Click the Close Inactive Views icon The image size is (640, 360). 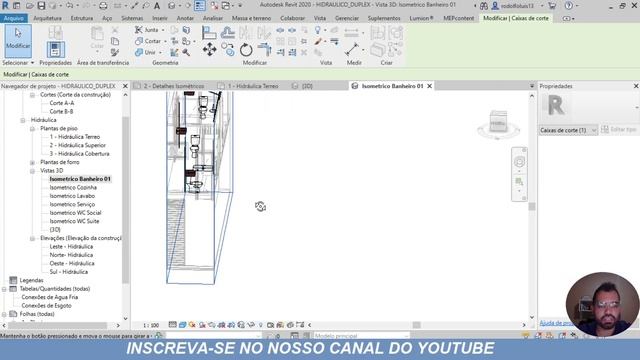[x=214, y=6]
